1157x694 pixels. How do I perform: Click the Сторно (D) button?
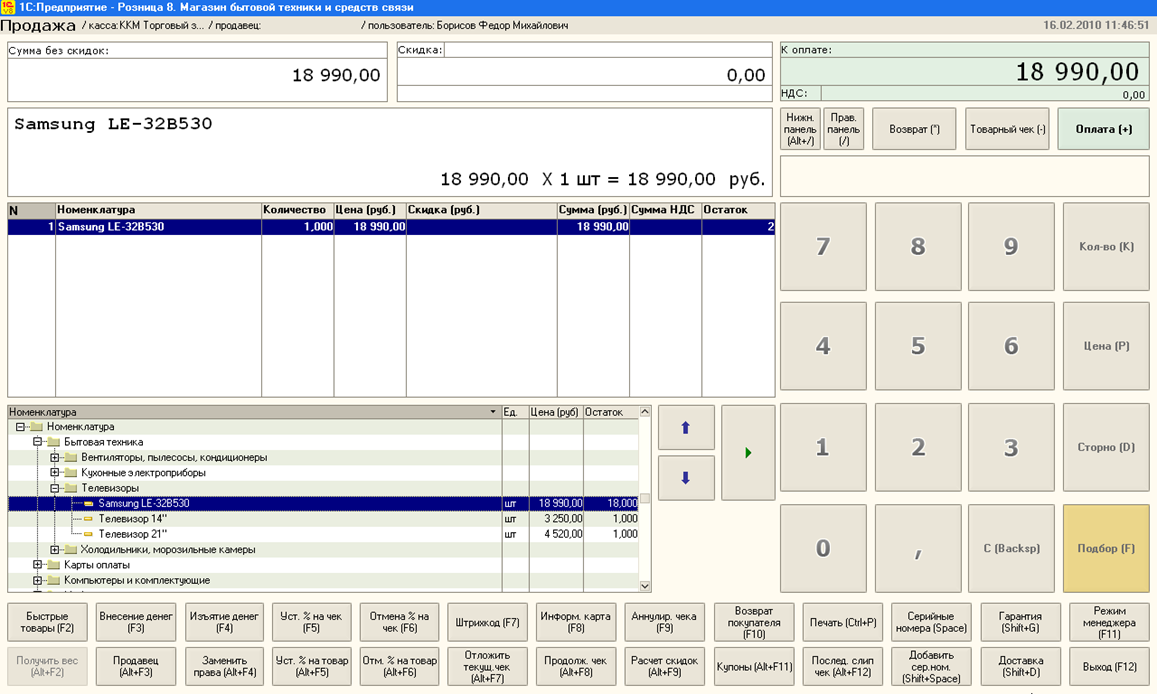pyautogui.click(x=1106, y=447)
